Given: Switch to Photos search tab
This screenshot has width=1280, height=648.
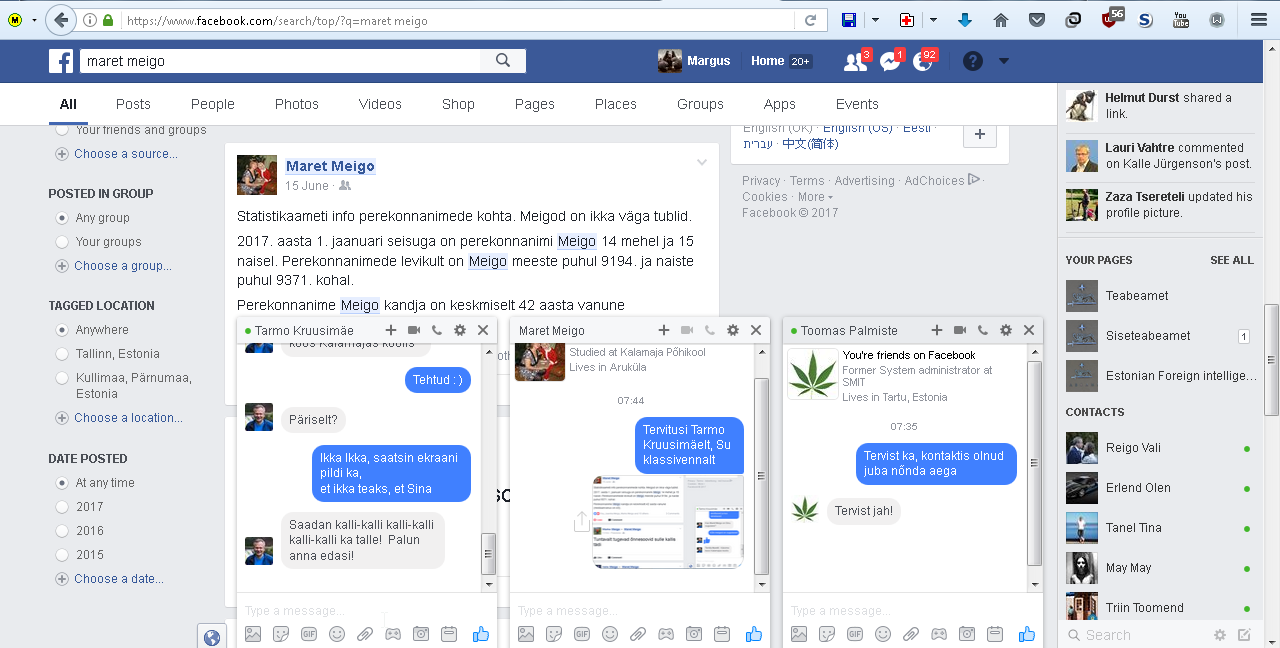Looking at the screenshot, I should 297,104.
